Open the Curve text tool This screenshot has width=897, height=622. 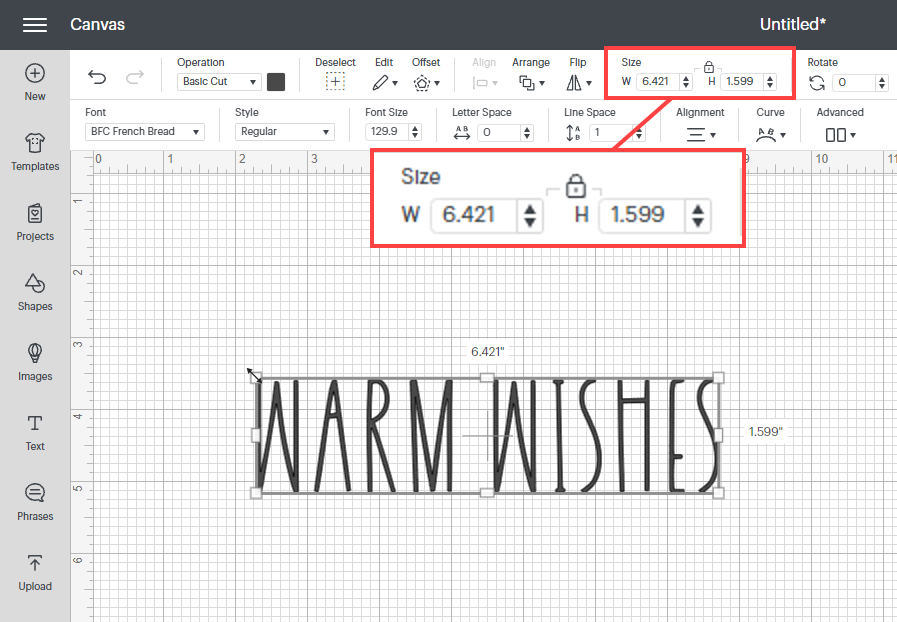tap(771, 135)
